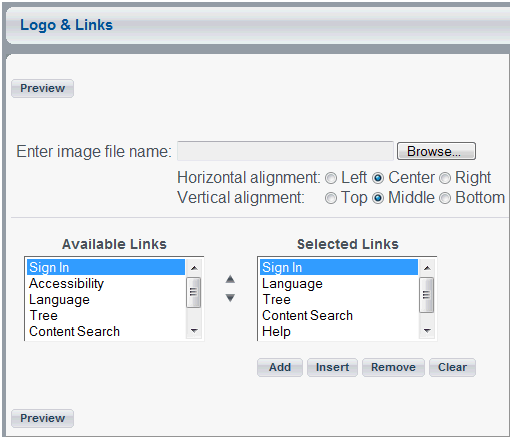Click the Add button

[280, 367]
